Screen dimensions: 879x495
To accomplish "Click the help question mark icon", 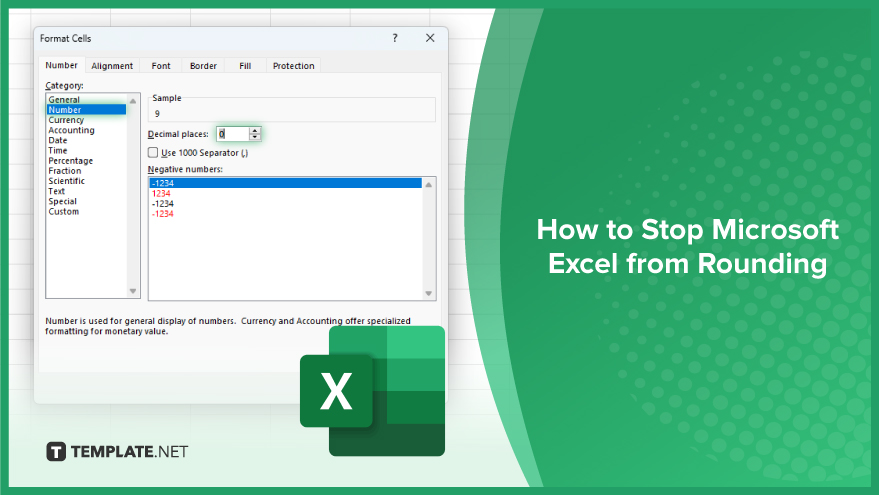I will click(395, 38).
